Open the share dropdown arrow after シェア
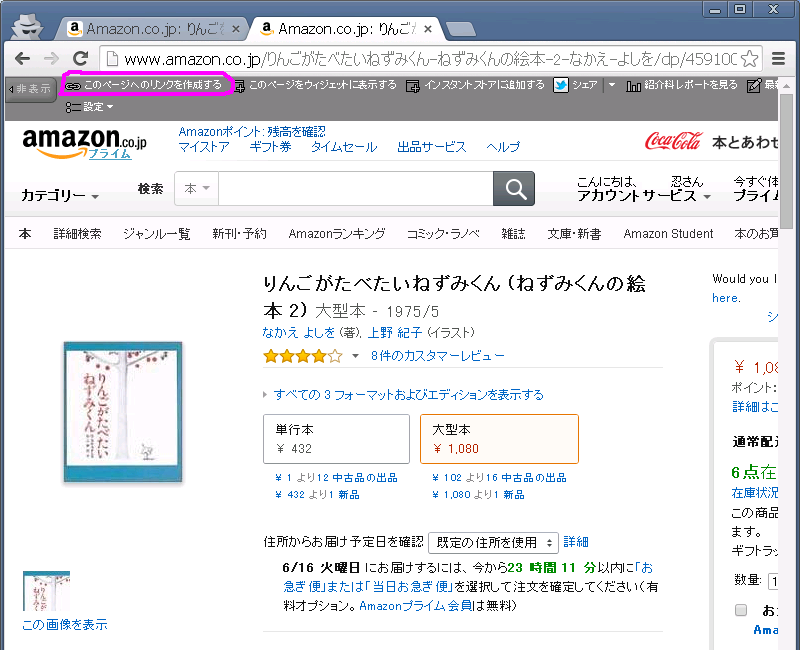Screen dimensions: 800x650 tap(612, 85)
